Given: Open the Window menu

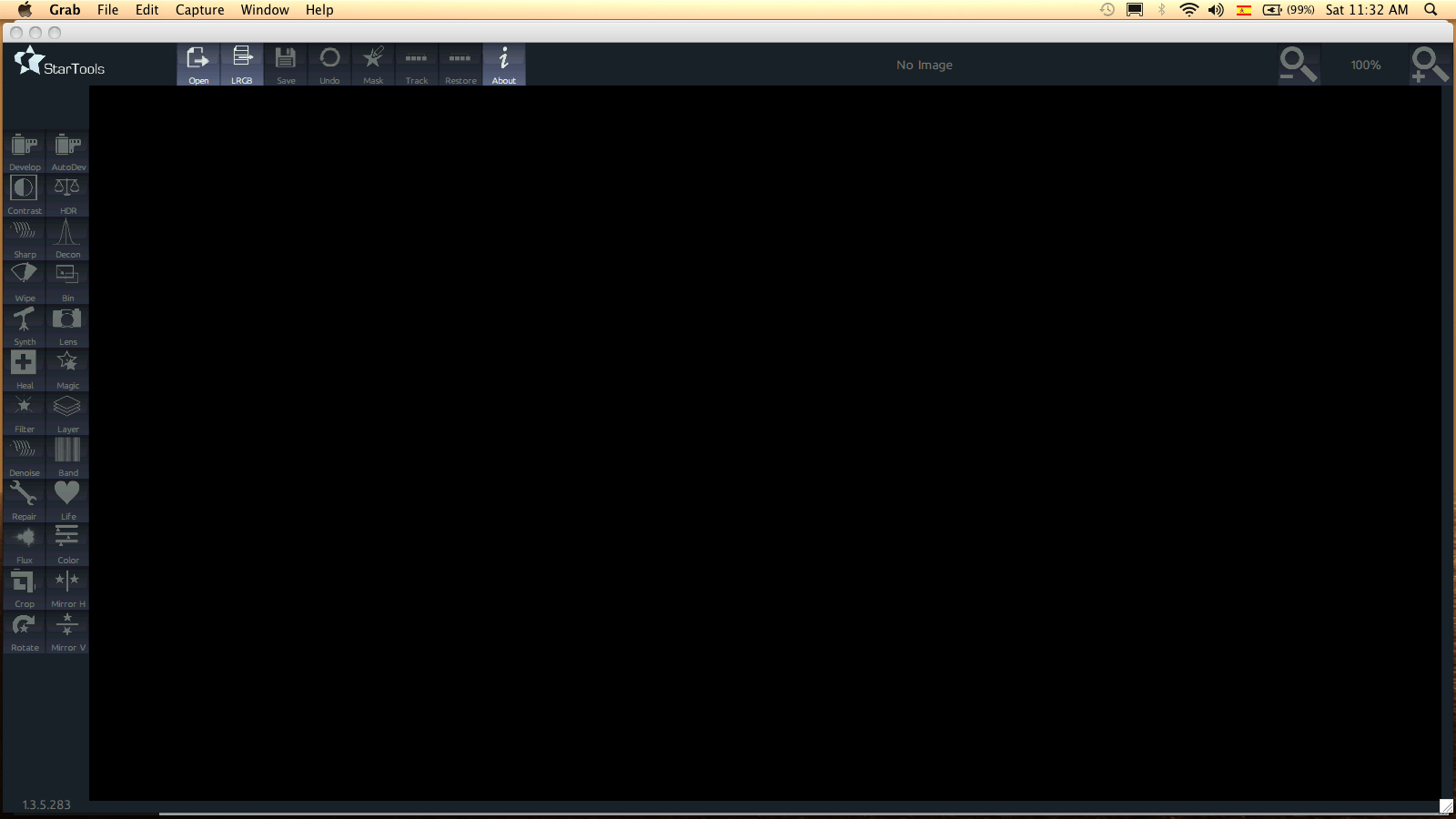Looking at the screenshot, I should (265, 10).
